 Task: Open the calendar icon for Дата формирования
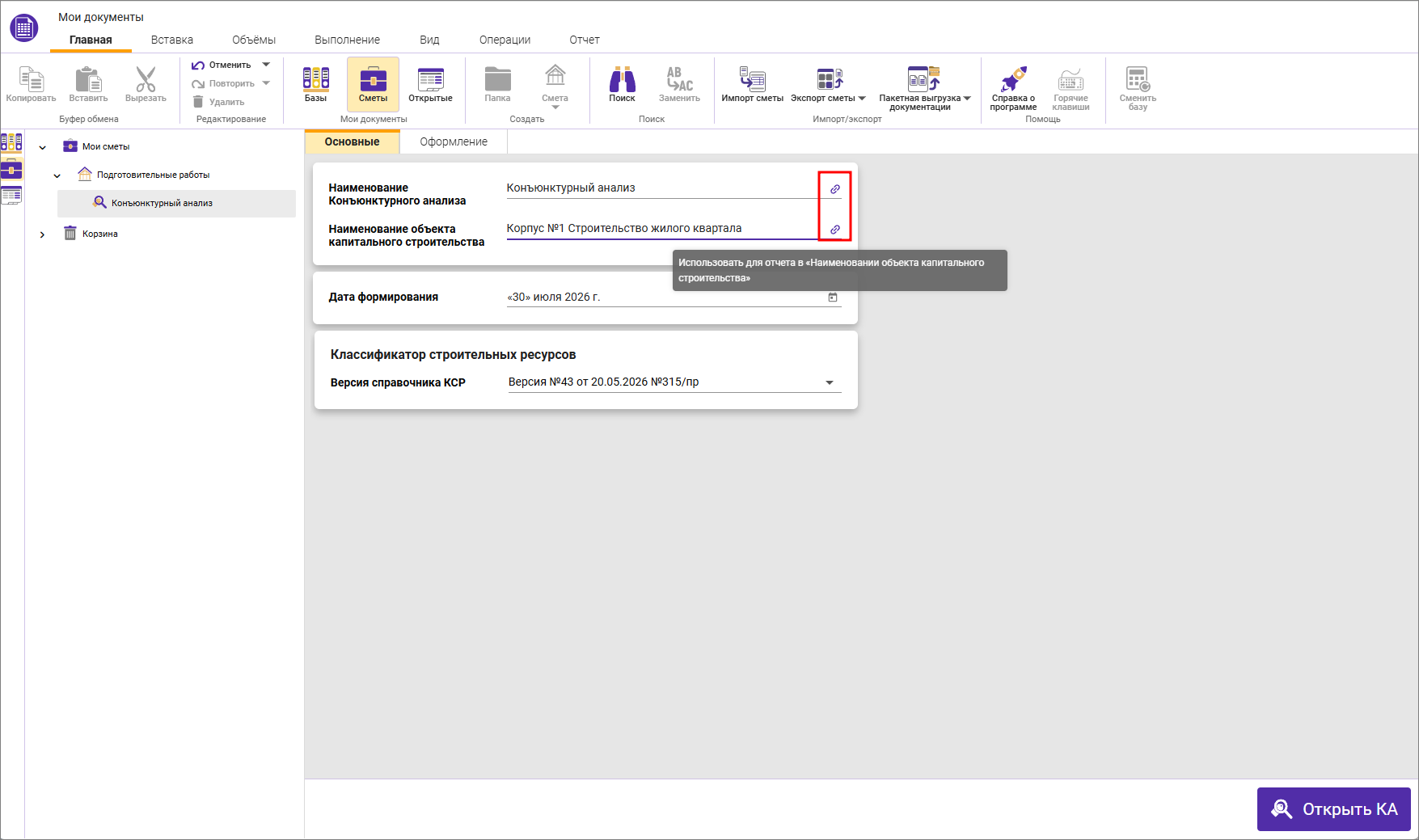833,298
